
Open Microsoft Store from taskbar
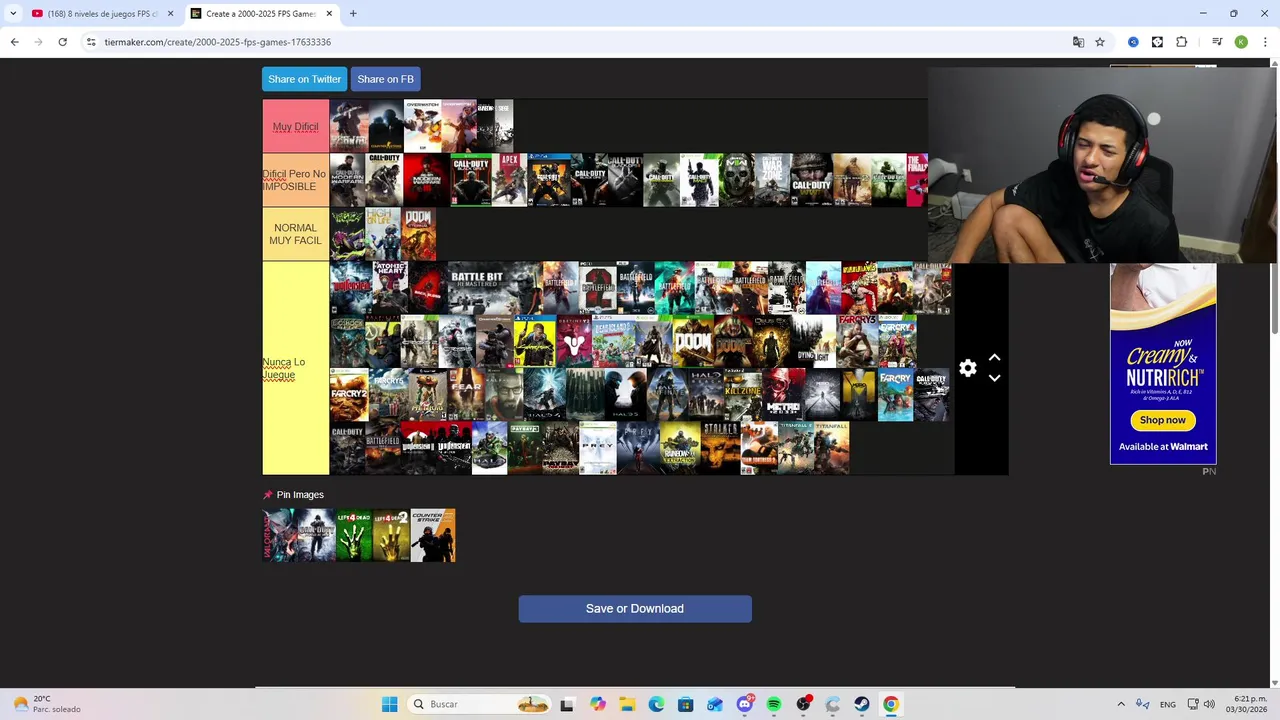click(x=685, y=704)
